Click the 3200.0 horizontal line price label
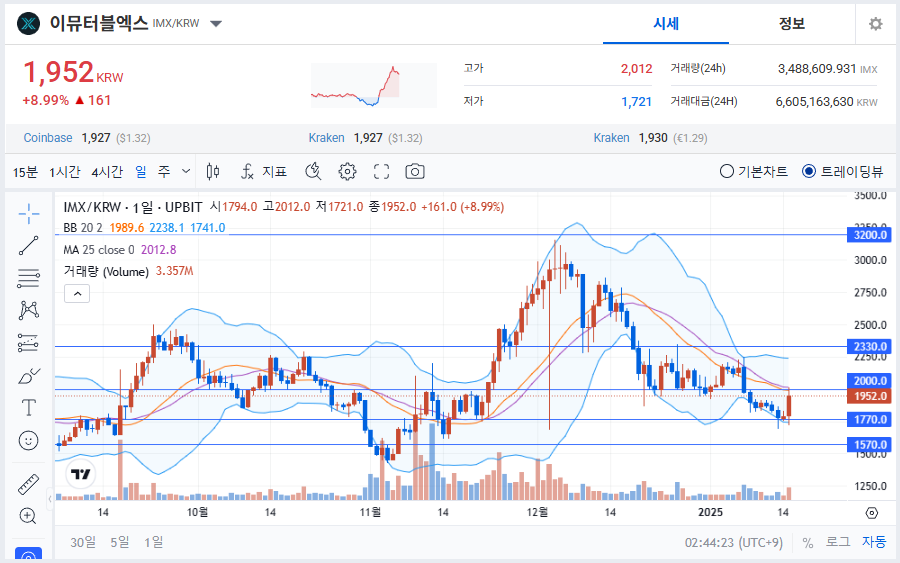This screenshot has width=900, height=563. point(866,235)
